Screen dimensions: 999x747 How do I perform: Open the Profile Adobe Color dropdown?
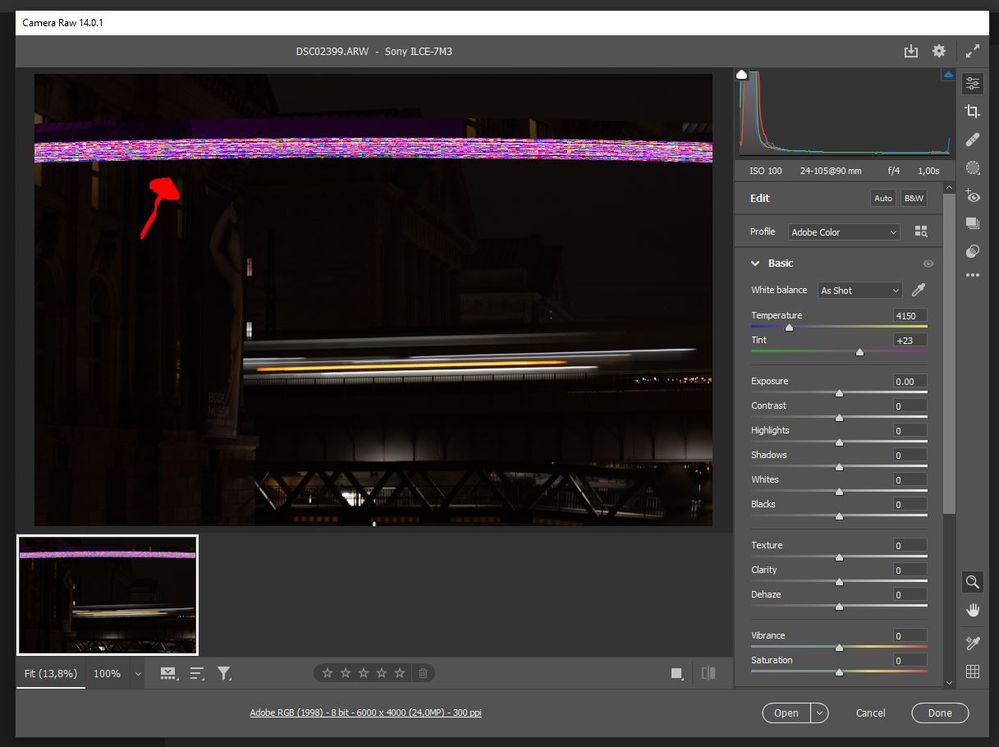(844, 232)
